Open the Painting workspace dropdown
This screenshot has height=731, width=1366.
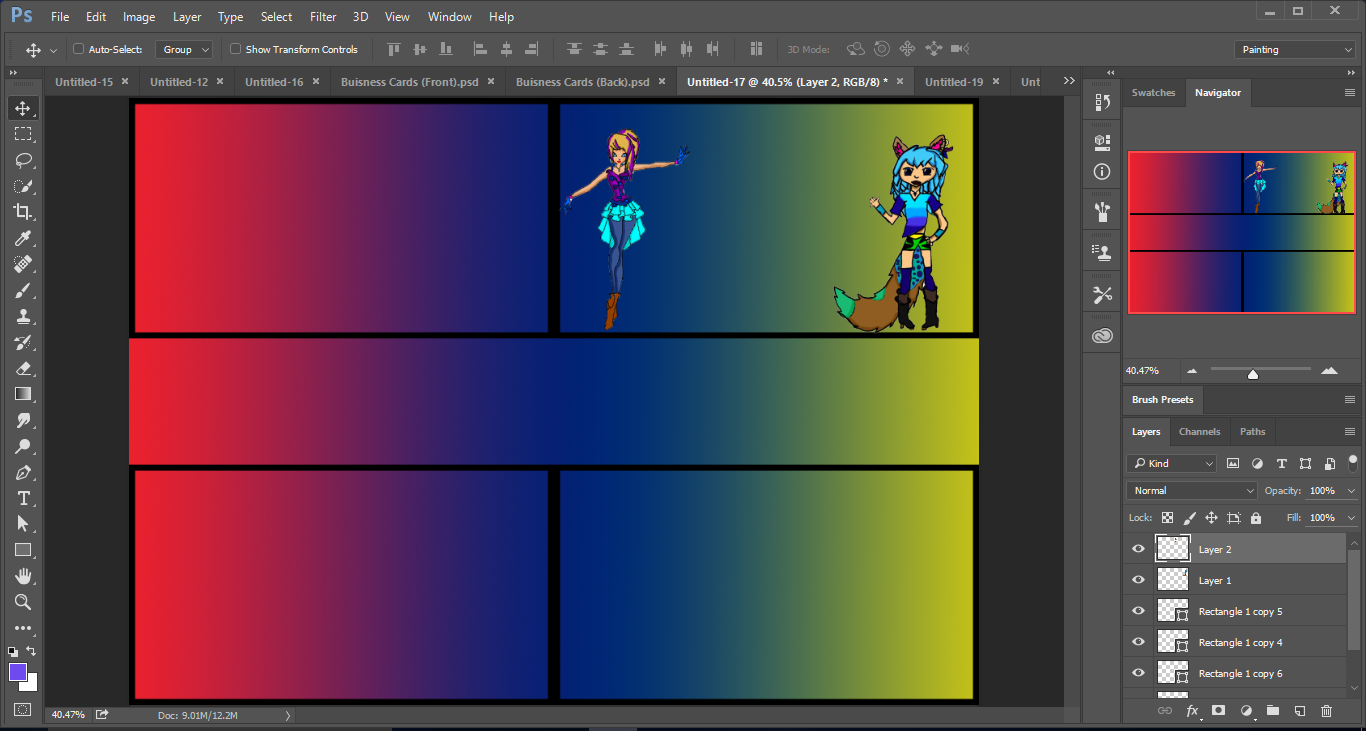pos(1295,49)
